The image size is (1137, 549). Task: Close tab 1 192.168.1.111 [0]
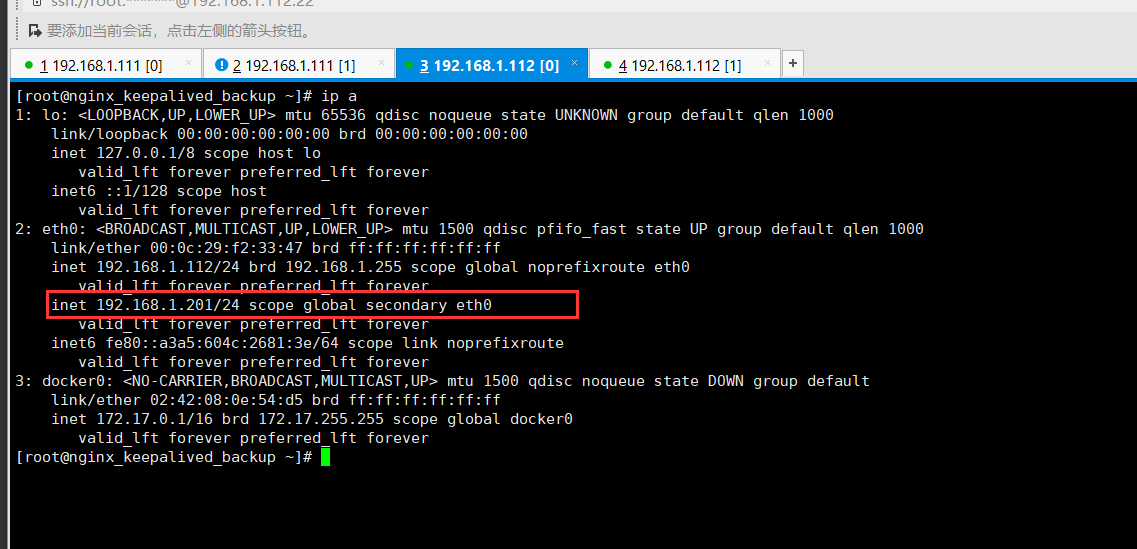click(189, 63)
